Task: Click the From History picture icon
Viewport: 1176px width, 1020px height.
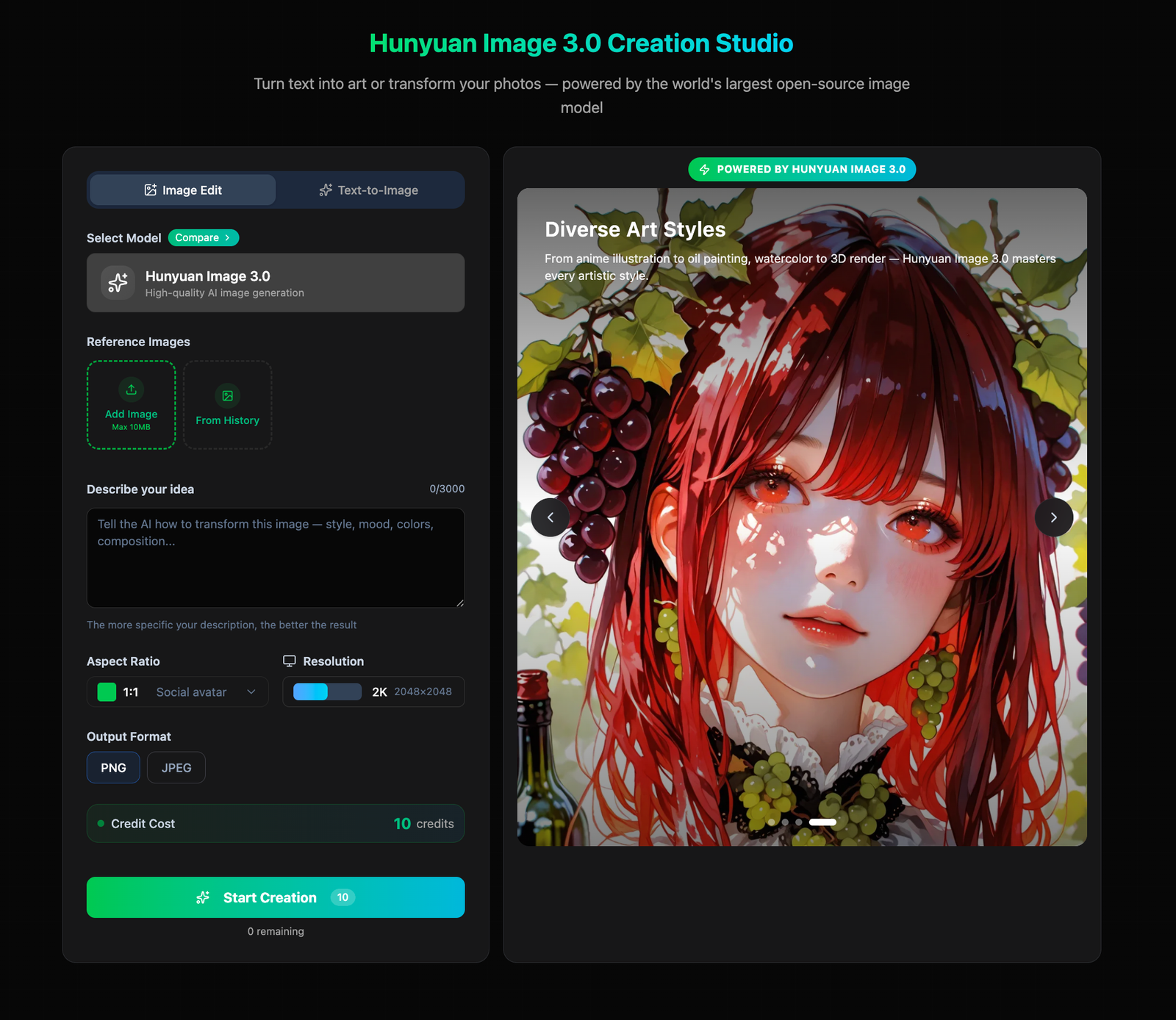Action: pos(227,396)
